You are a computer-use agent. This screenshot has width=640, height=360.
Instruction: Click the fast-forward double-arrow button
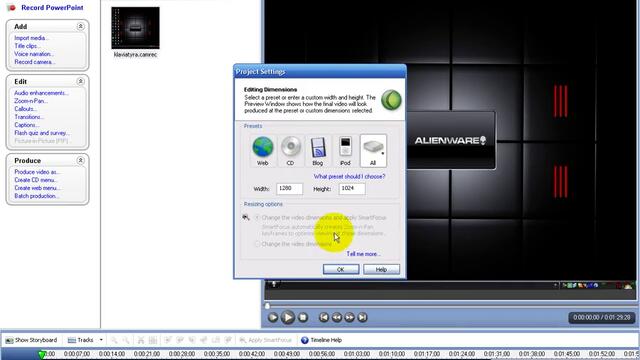click(x=349, y=317)
